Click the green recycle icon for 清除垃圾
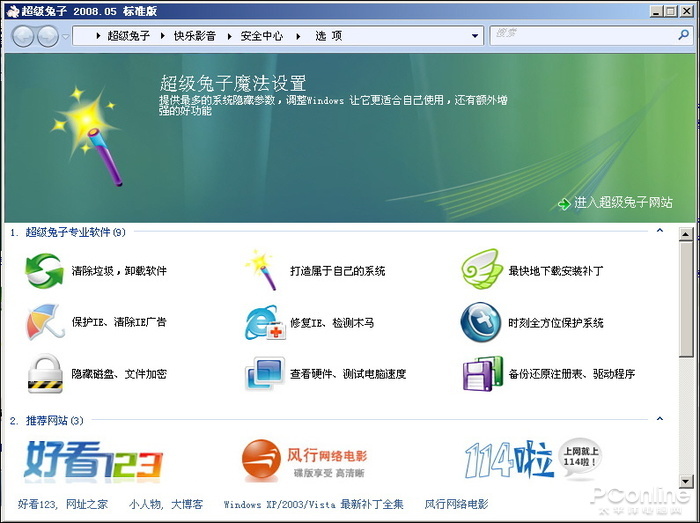The width and height of the screenshot is (700, 523). [x=44, y=271]
